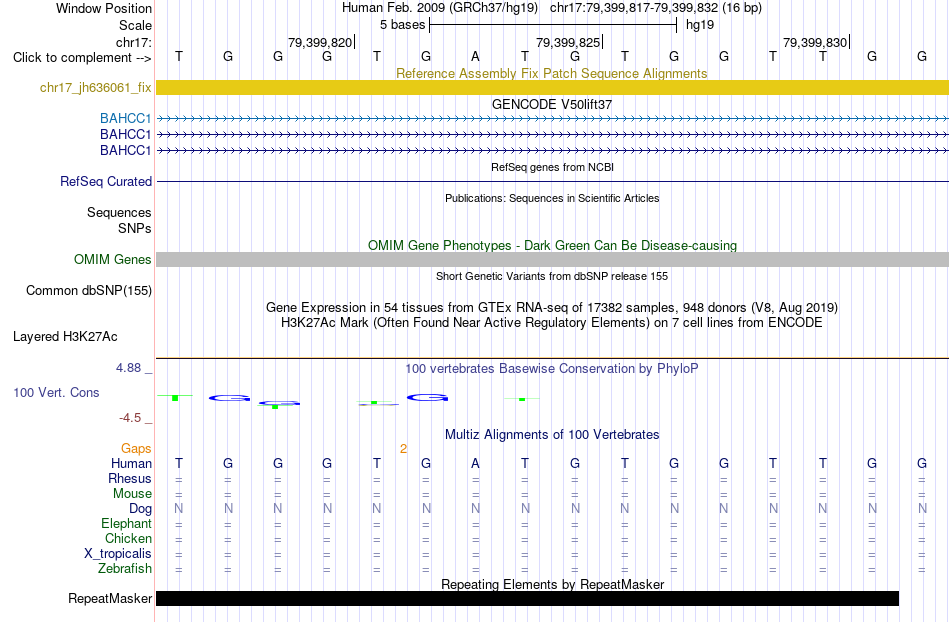Click the large blue G conservation logo letter
The image size is (950, 622).
coord(427,398)
